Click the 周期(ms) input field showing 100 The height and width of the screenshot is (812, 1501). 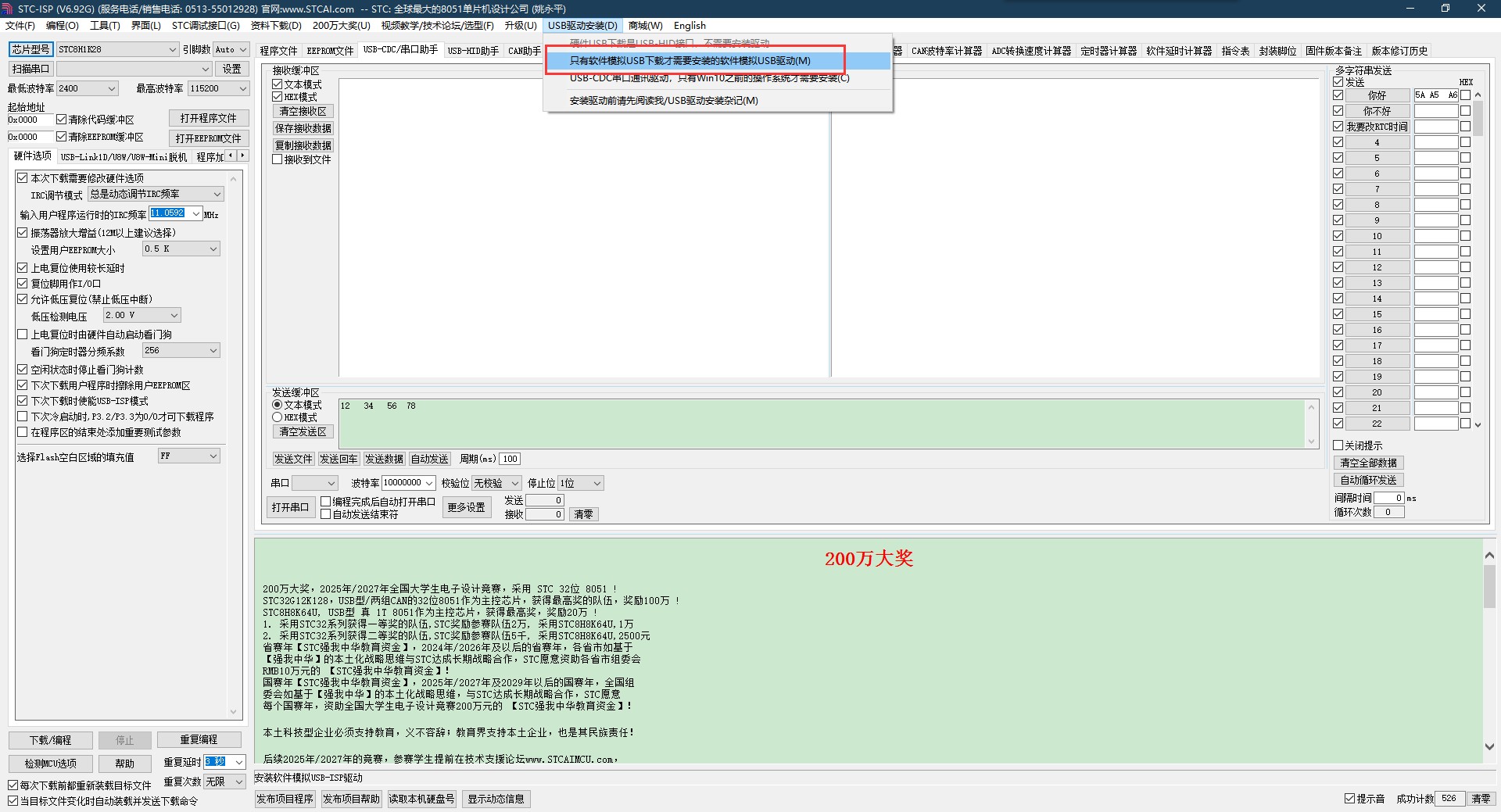pos(510,459)
